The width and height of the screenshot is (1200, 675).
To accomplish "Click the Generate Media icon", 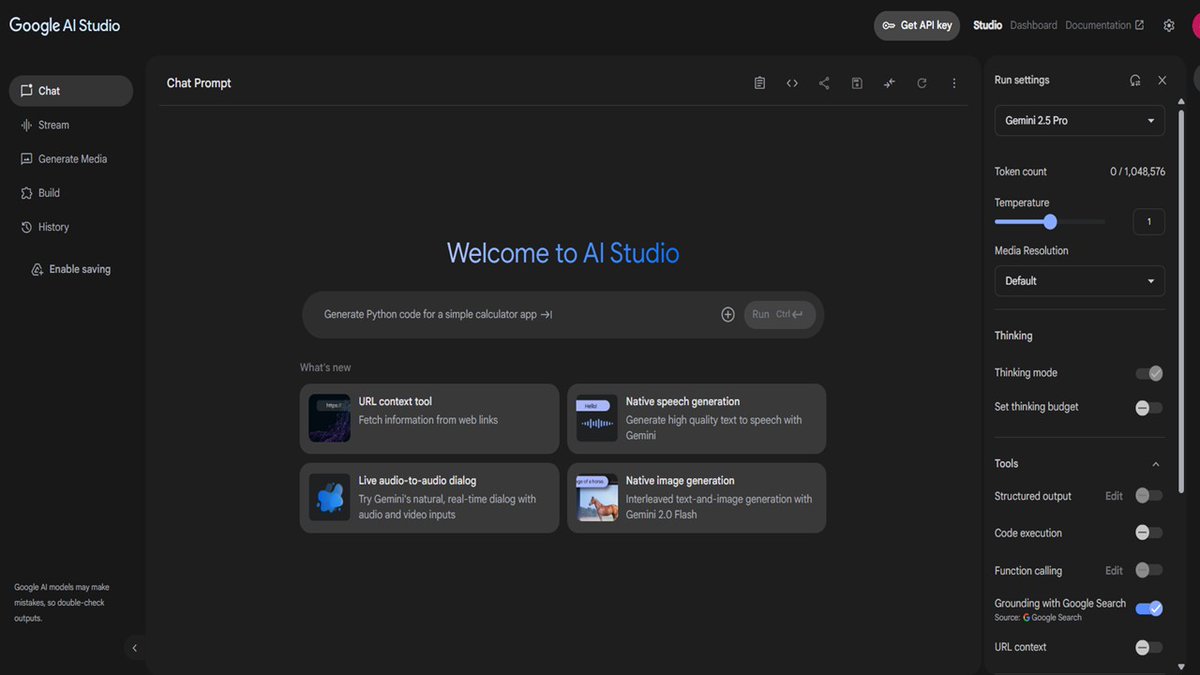I will coord(27,159).
